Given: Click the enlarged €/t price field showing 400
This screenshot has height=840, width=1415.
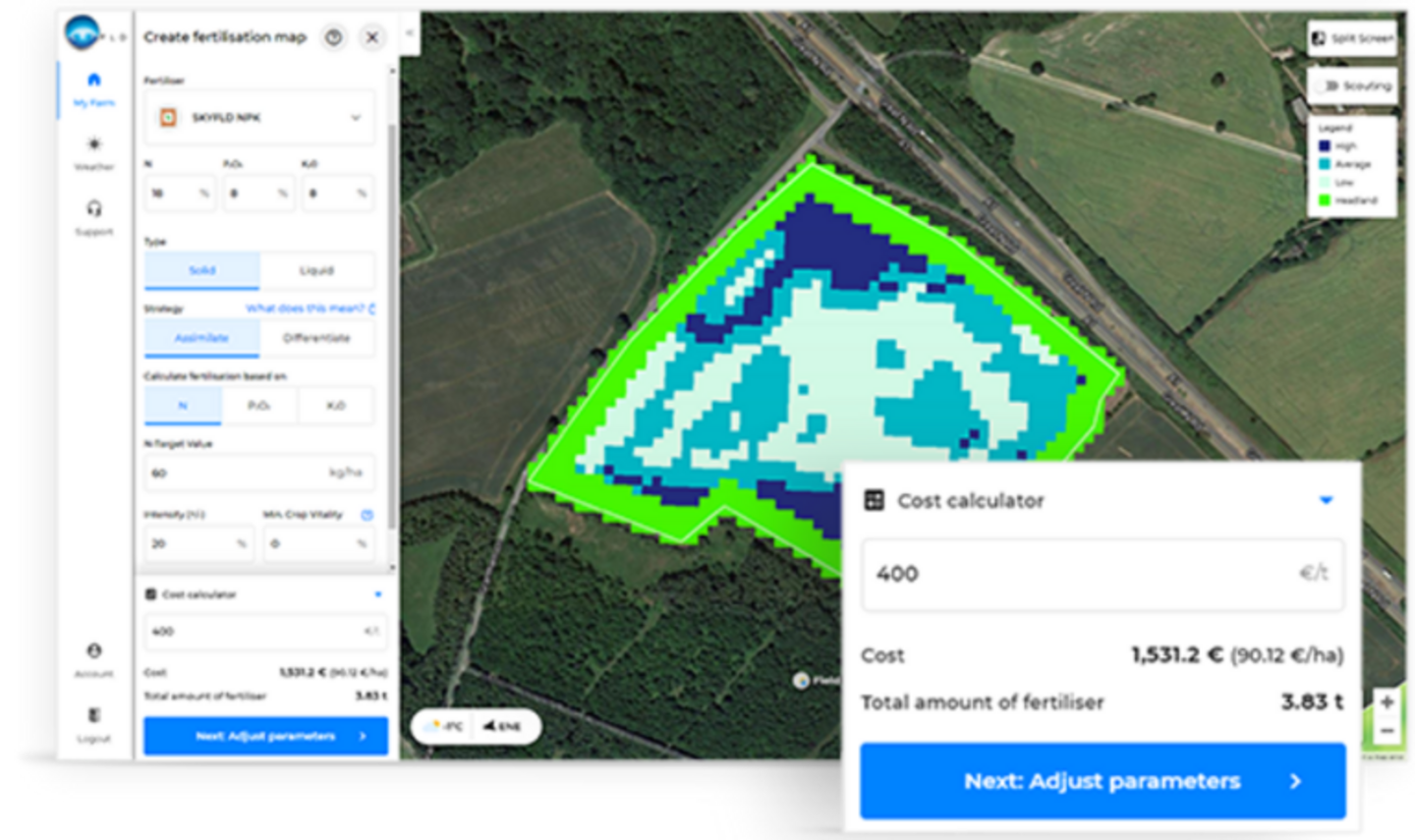Looking at the screenshot, I should (1103, 574).
